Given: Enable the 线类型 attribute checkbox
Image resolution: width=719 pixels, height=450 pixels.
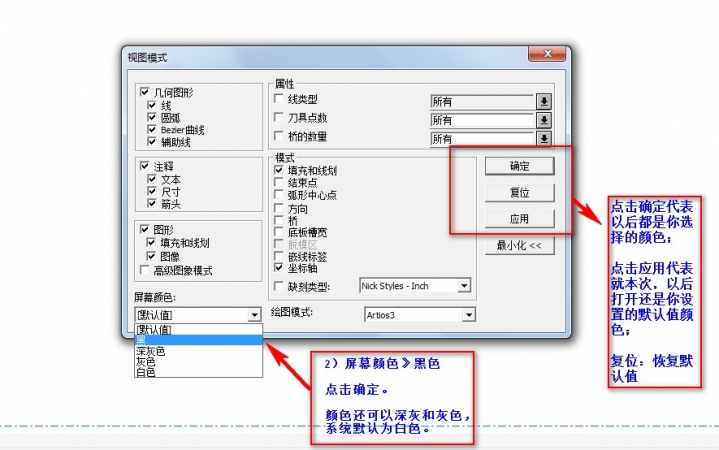Looking at the screenshot, I should (x=278, y=99).
